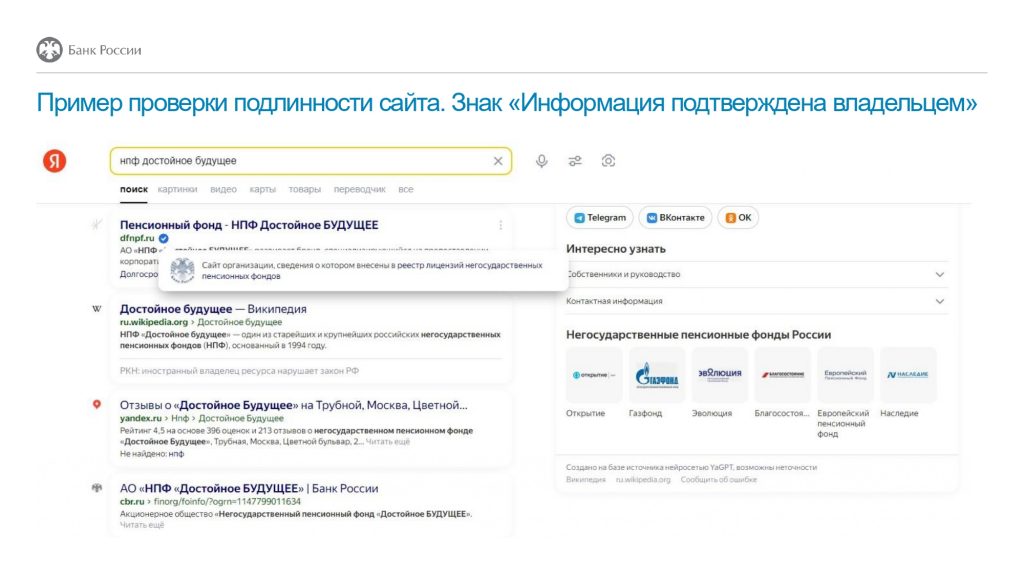Click «Википедия» source link in footer

pyautogui.click(x=586, y=479)
